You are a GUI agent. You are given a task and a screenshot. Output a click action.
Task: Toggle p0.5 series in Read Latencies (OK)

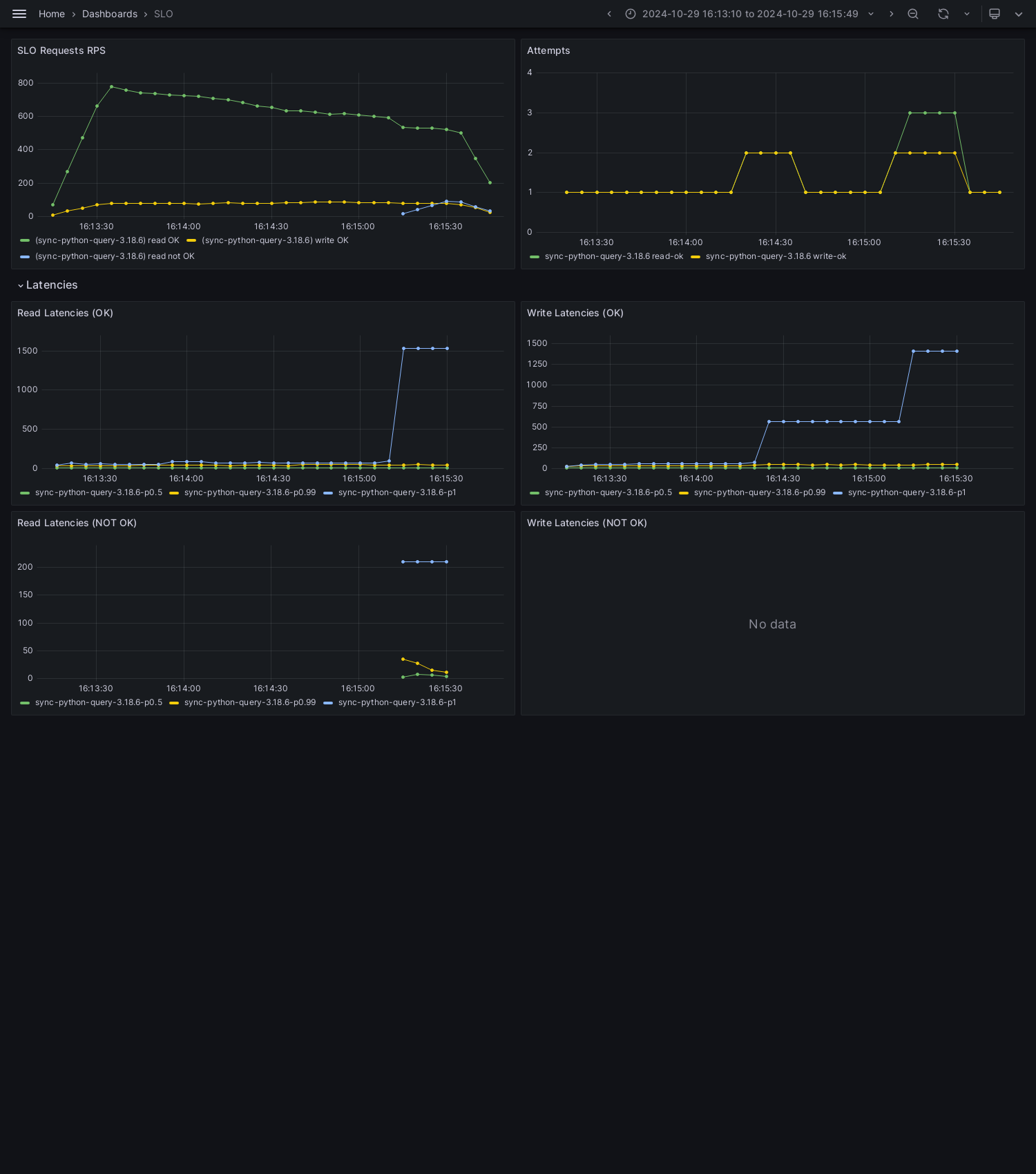(x=99, y=492)
